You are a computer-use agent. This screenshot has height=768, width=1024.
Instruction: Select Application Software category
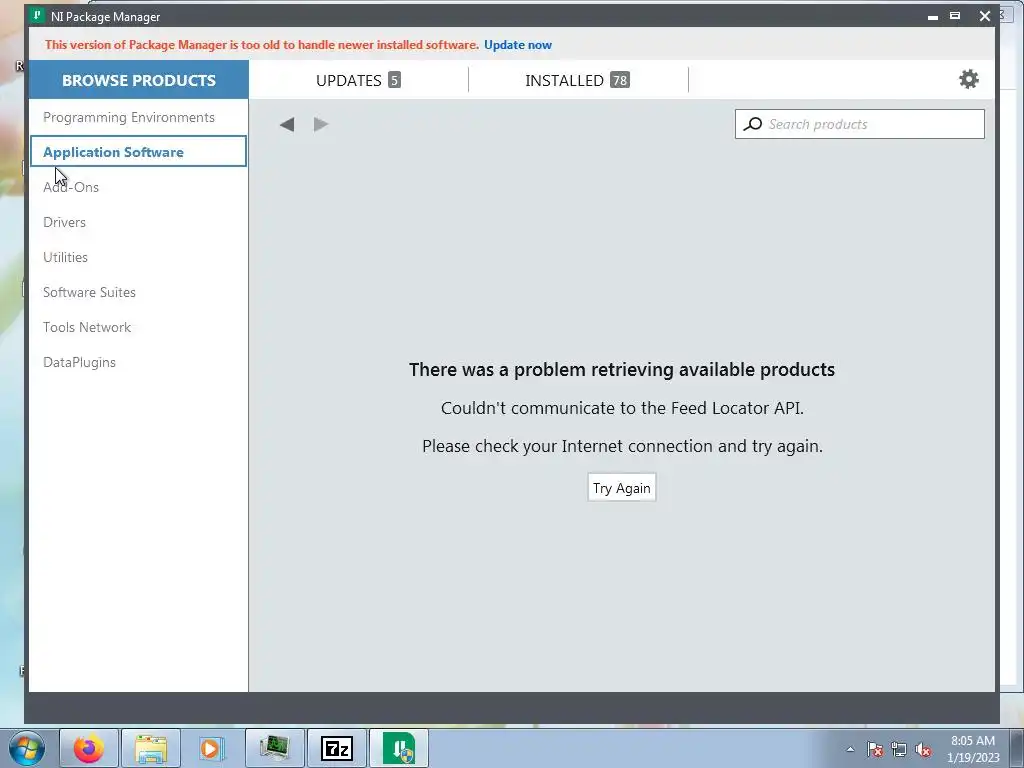click(x=138, y=152)
